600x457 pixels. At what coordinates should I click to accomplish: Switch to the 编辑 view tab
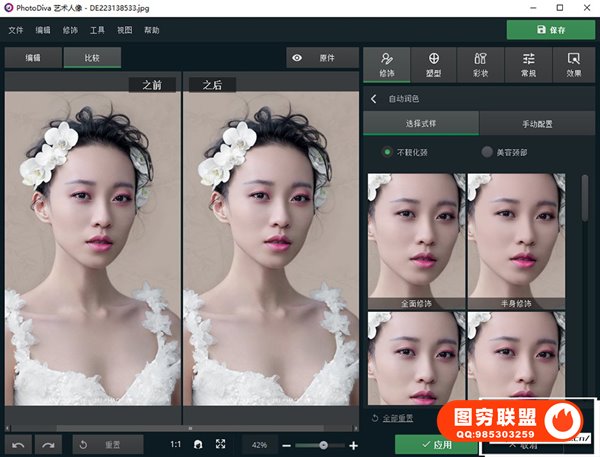pos(31,59)
